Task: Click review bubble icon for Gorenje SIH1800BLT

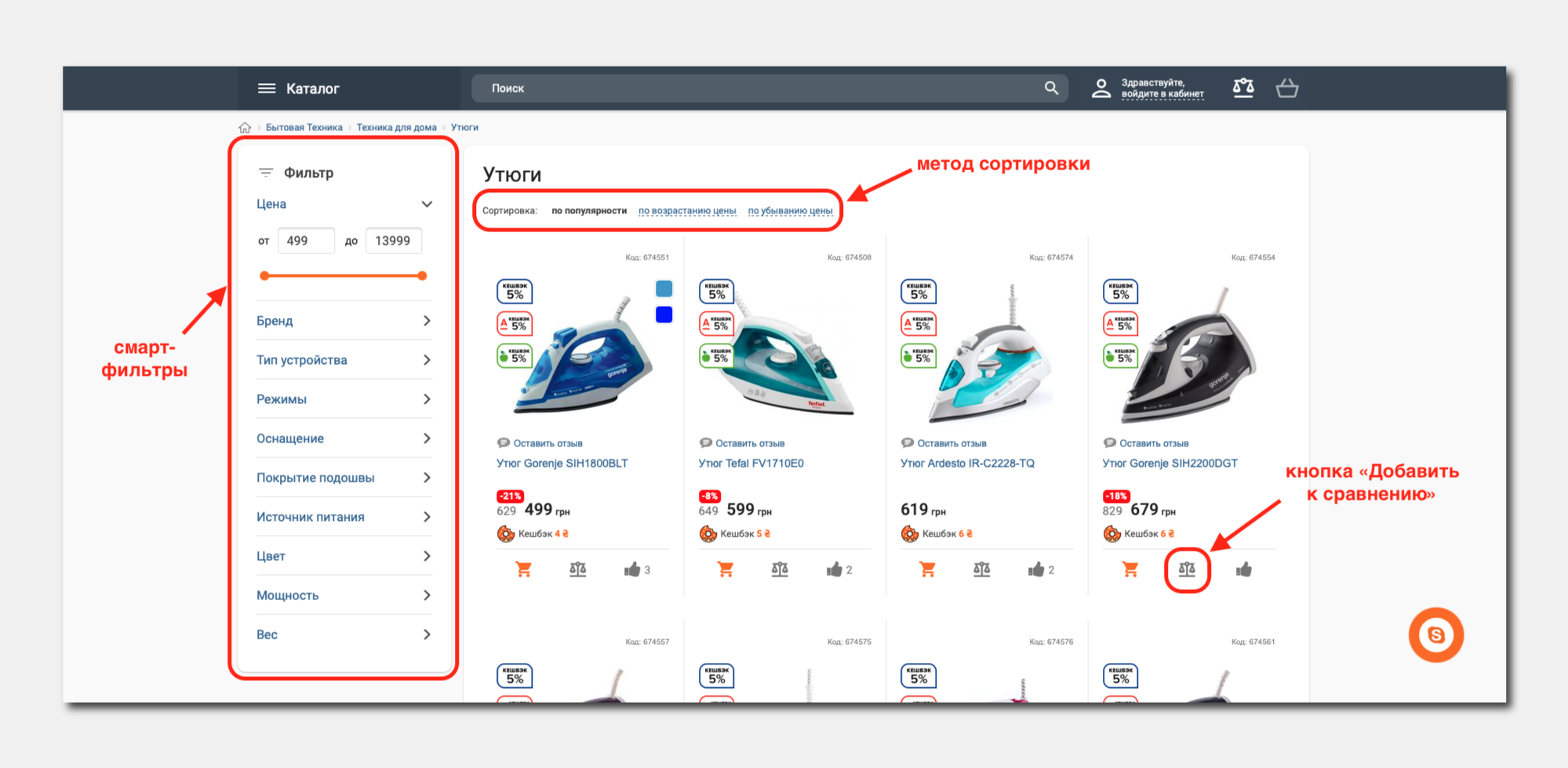Action: coord(504,443)
